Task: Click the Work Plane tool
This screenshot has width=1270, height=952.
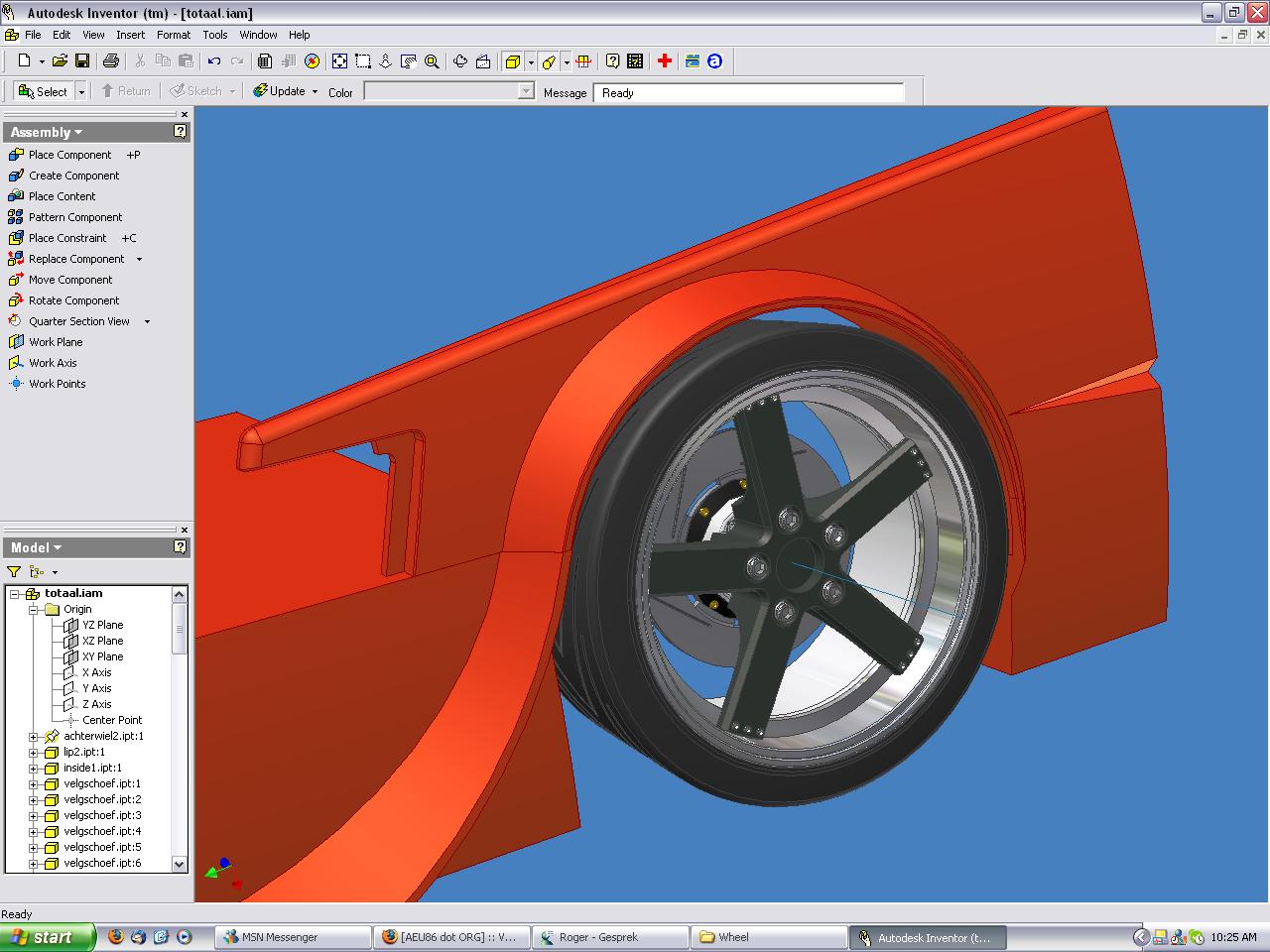Action: pos(56,342)
